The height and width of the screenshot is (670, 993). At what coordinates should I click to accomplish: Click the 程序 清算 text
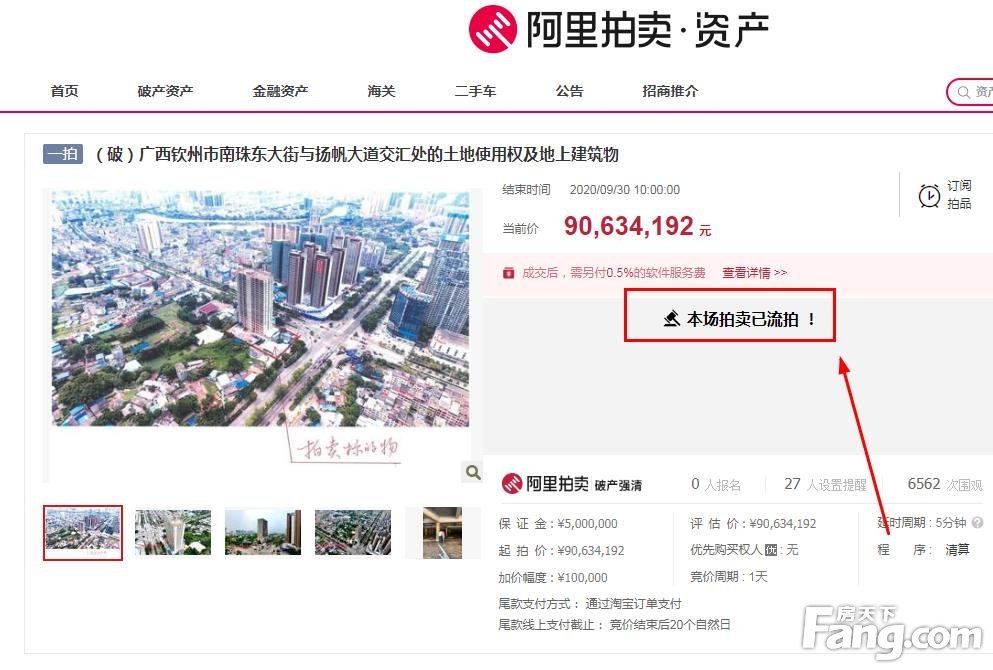pos(923,550)
